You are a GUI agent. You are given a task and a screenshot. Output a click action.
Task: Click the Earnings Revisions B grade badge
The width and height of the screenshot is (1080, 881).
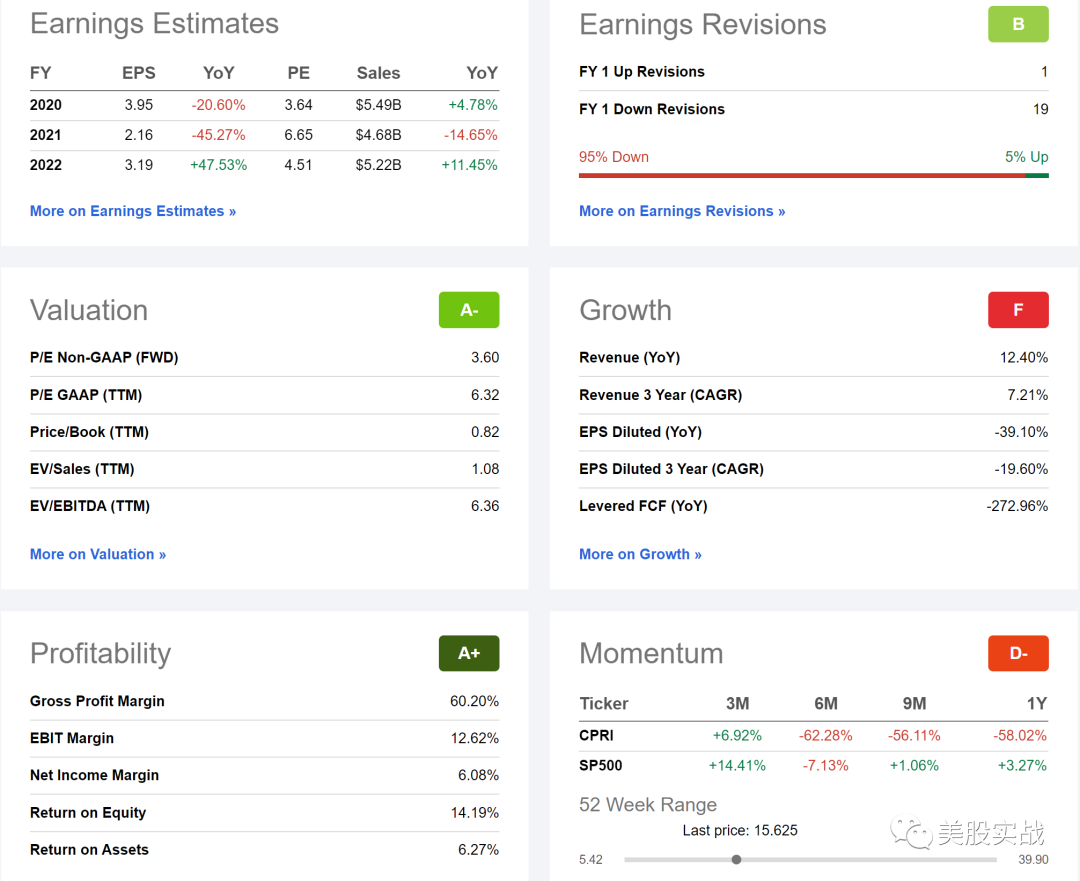click(1018, 24)
